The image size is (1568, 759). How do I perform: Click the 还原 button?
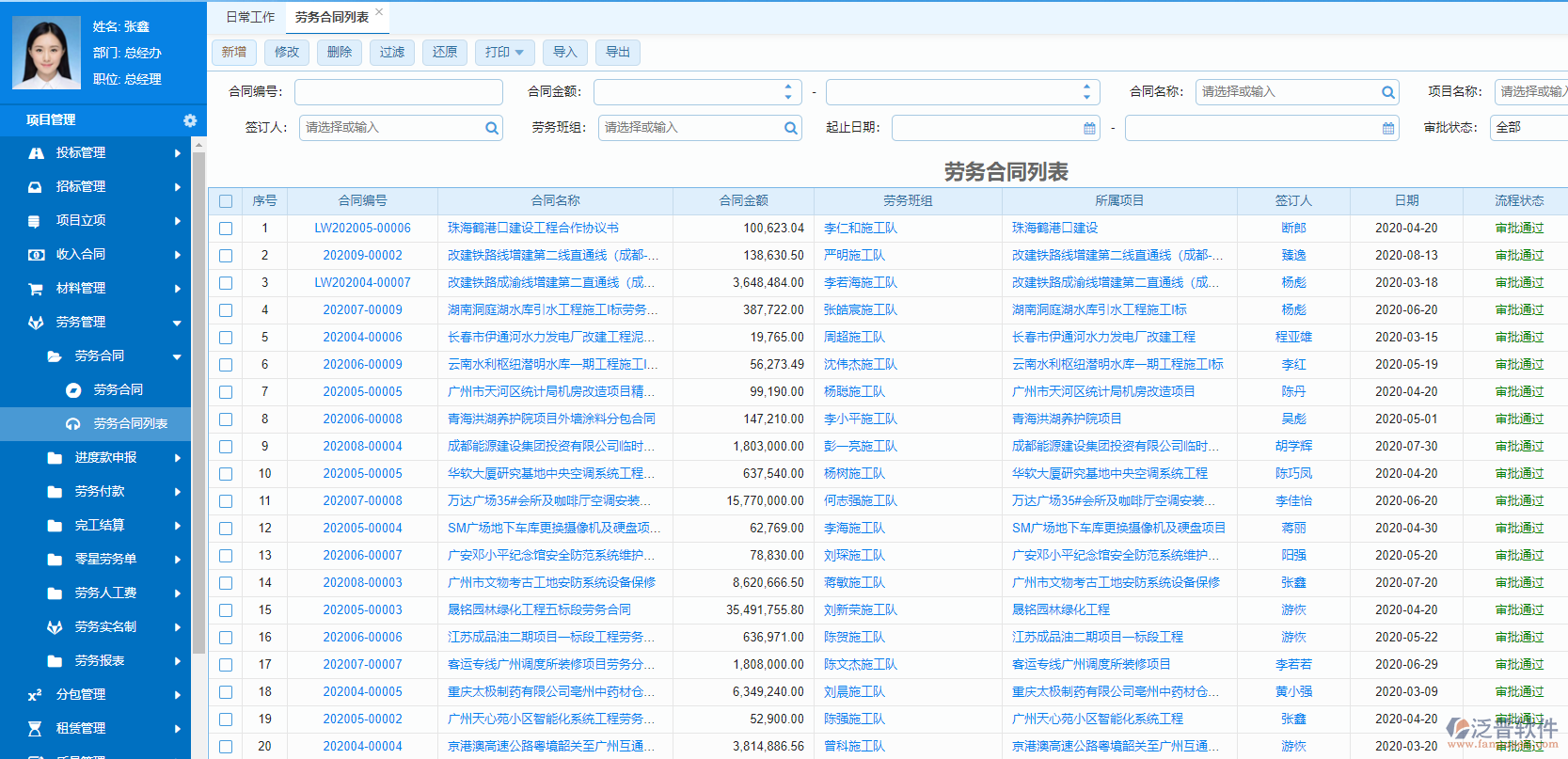[445, 53]
